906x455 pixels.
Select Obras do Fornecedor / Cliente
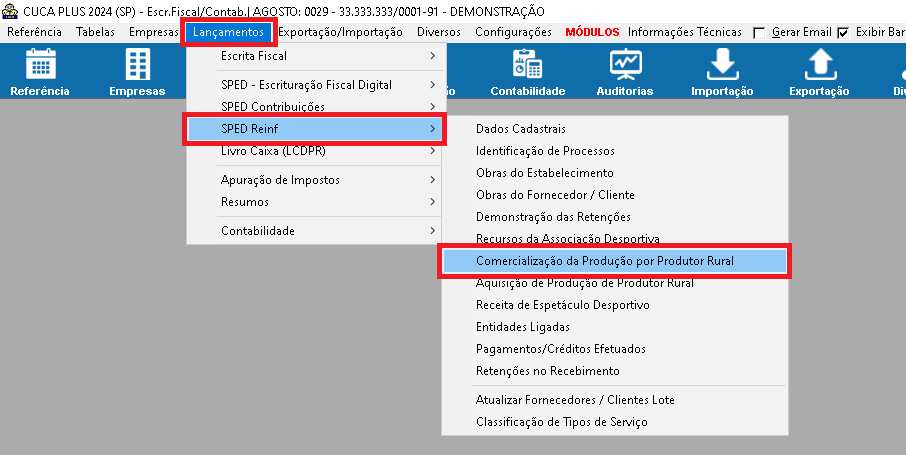point(614,195)
